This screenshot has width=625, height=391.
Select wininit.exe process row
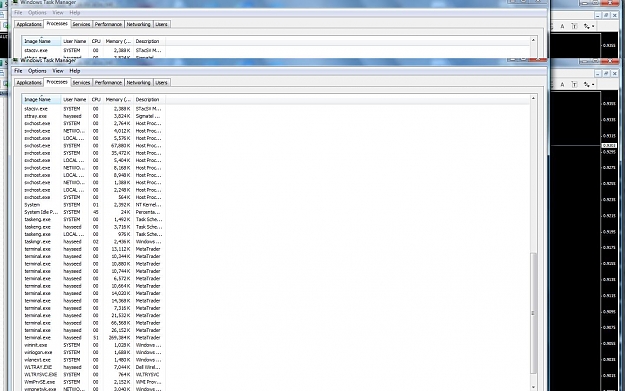[x=94, y=345]
